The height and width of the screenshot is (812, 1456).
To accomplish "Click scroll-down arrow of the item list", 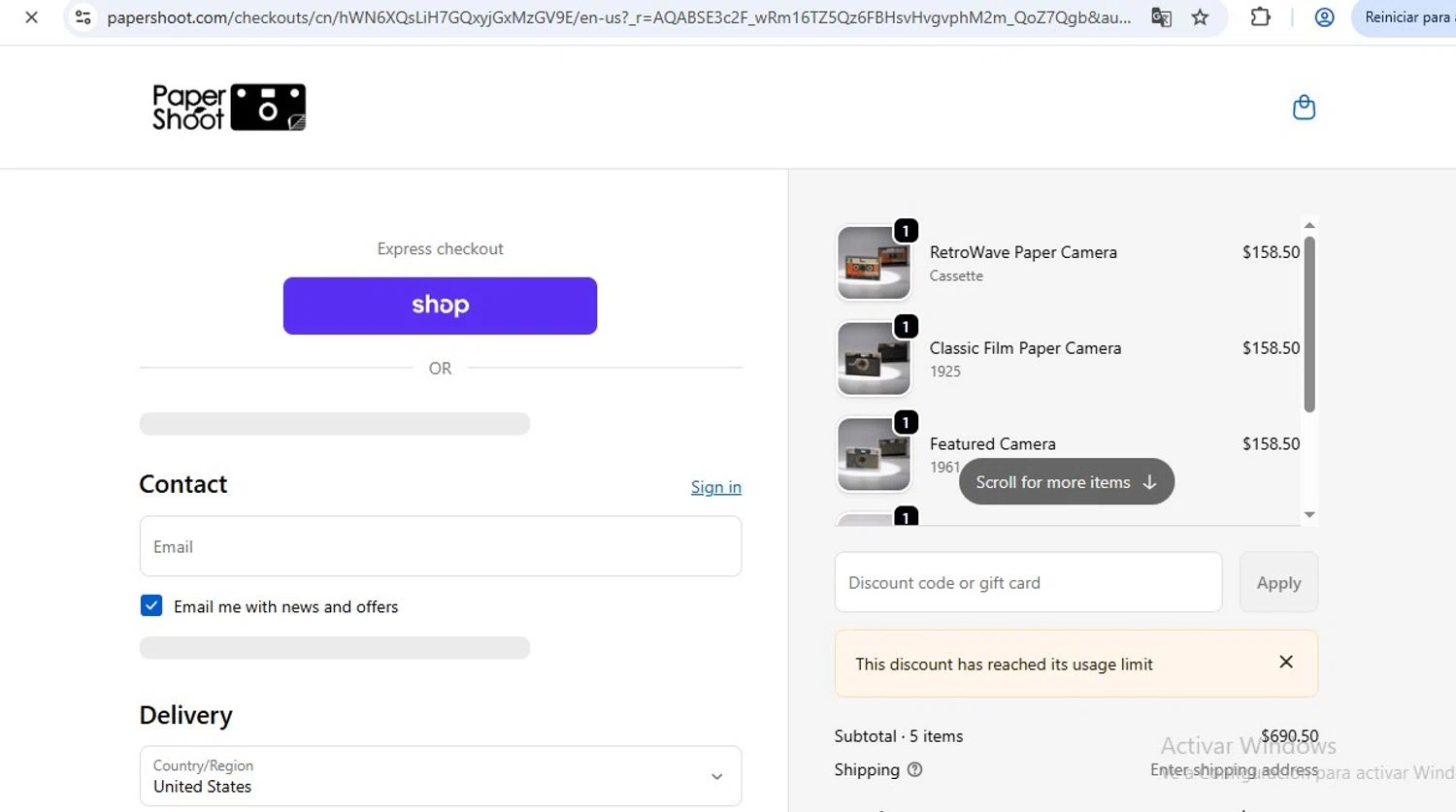I will 1309,515.
